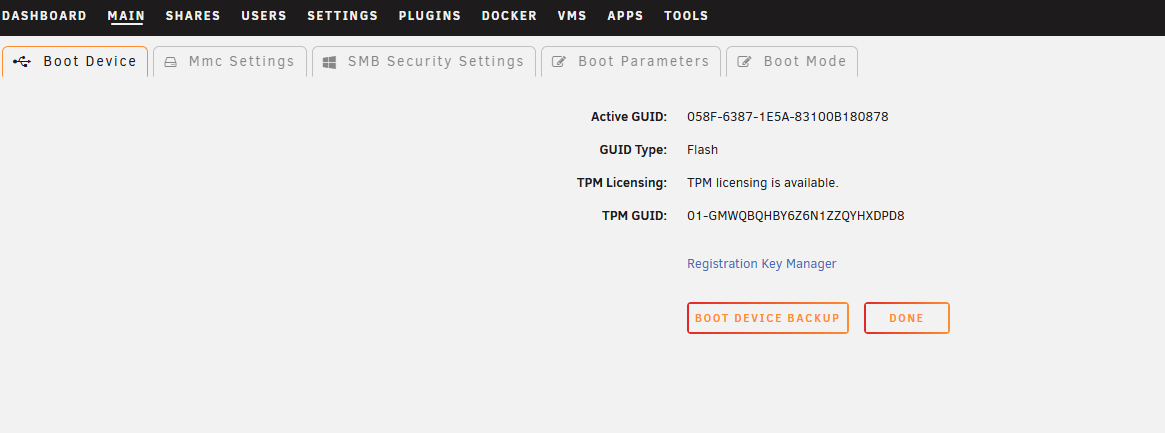Select the Main menu item

click(126, 16)
